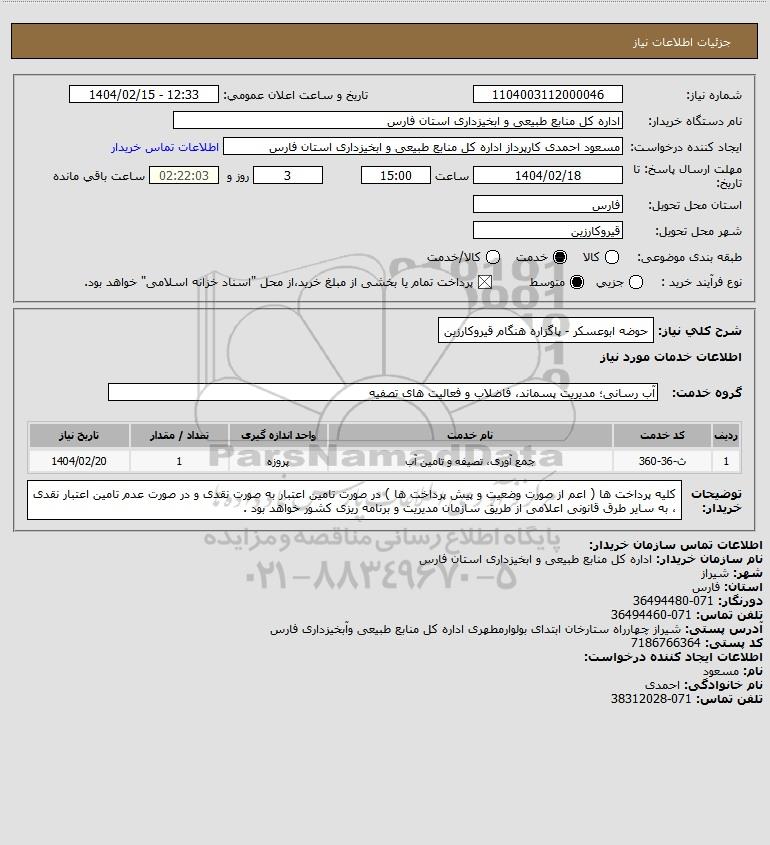
Task: Click the creator phone number 38312028-071
Action: [650, 698]
